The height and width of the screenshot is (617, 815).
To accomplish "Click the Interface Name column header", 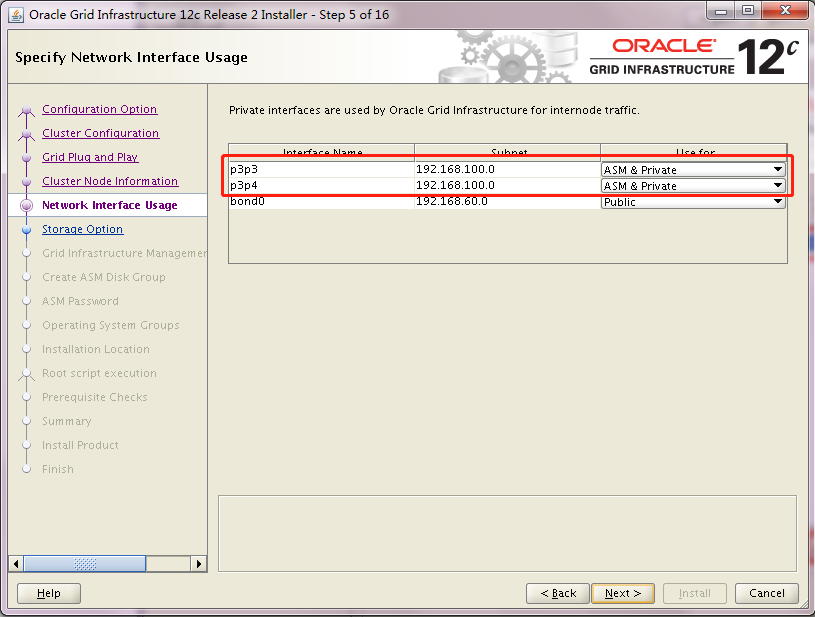I will coord(322,152).
